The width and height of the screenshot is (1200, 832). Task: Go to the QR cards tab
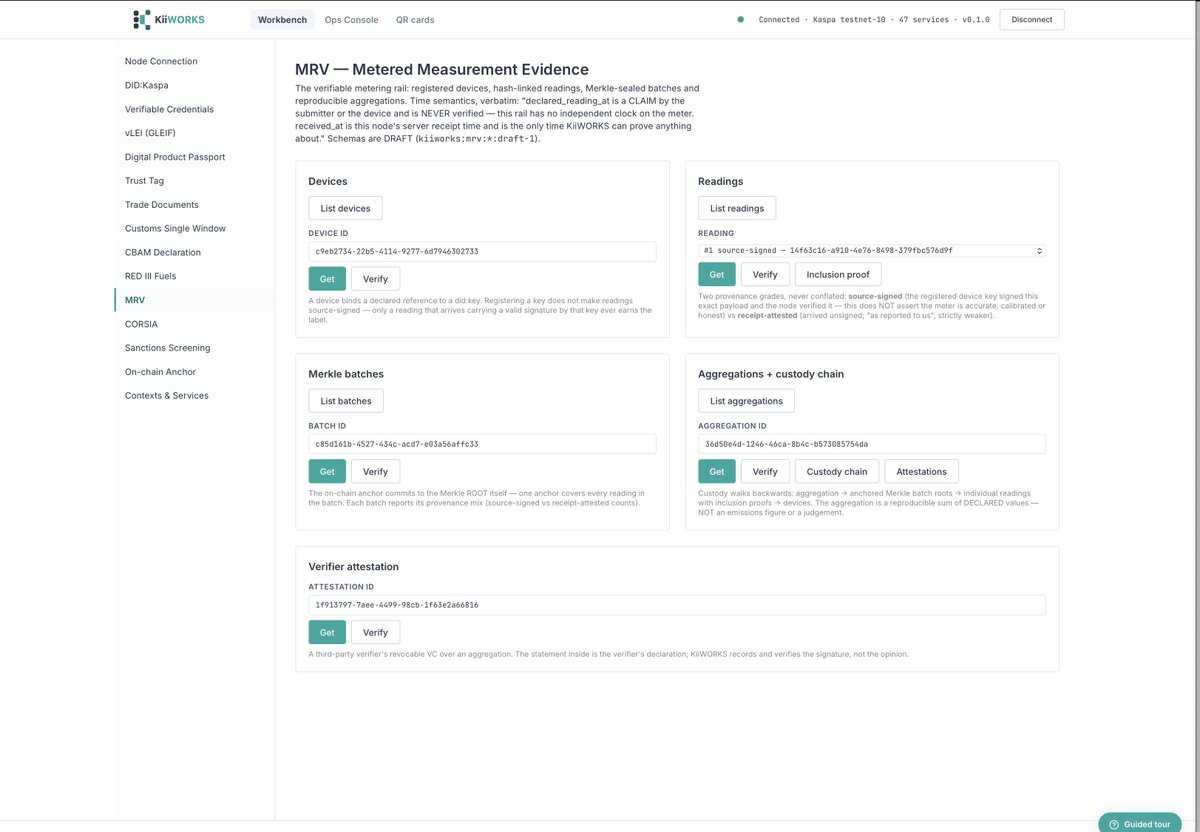415,19
